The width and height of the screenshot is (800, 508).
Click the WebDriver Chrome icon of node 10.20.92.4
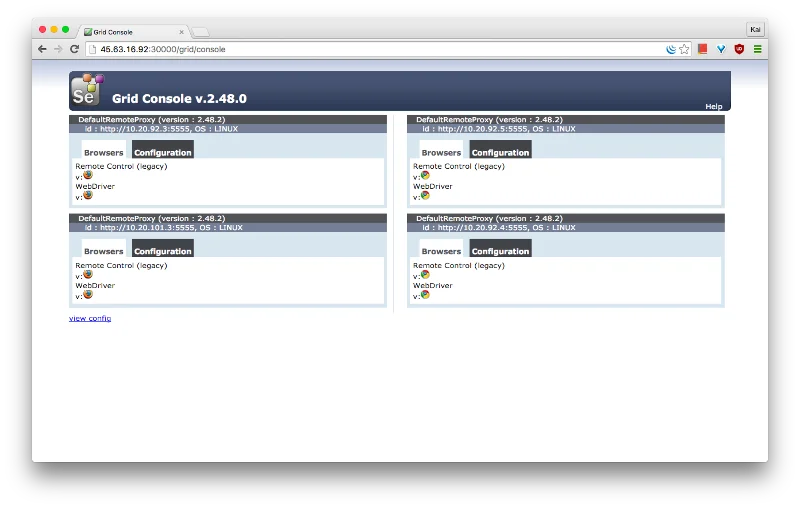[426, 294]
